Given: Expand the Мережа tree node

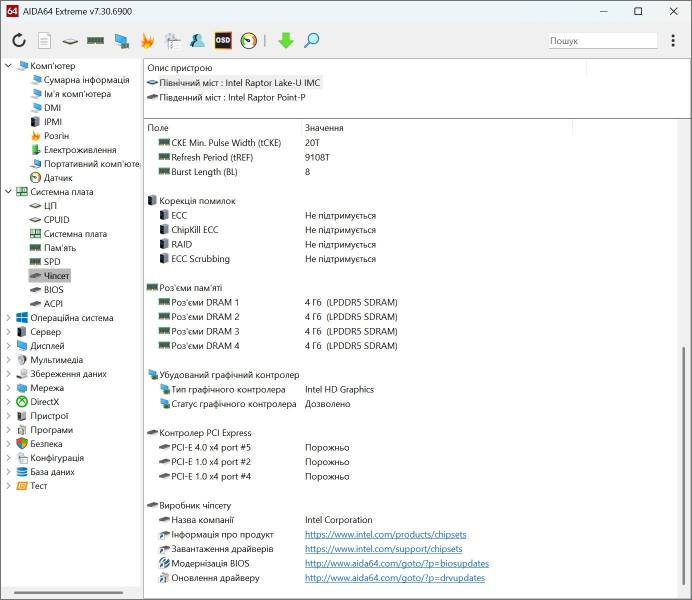Looking at the screenshot, I should point(8,388).
